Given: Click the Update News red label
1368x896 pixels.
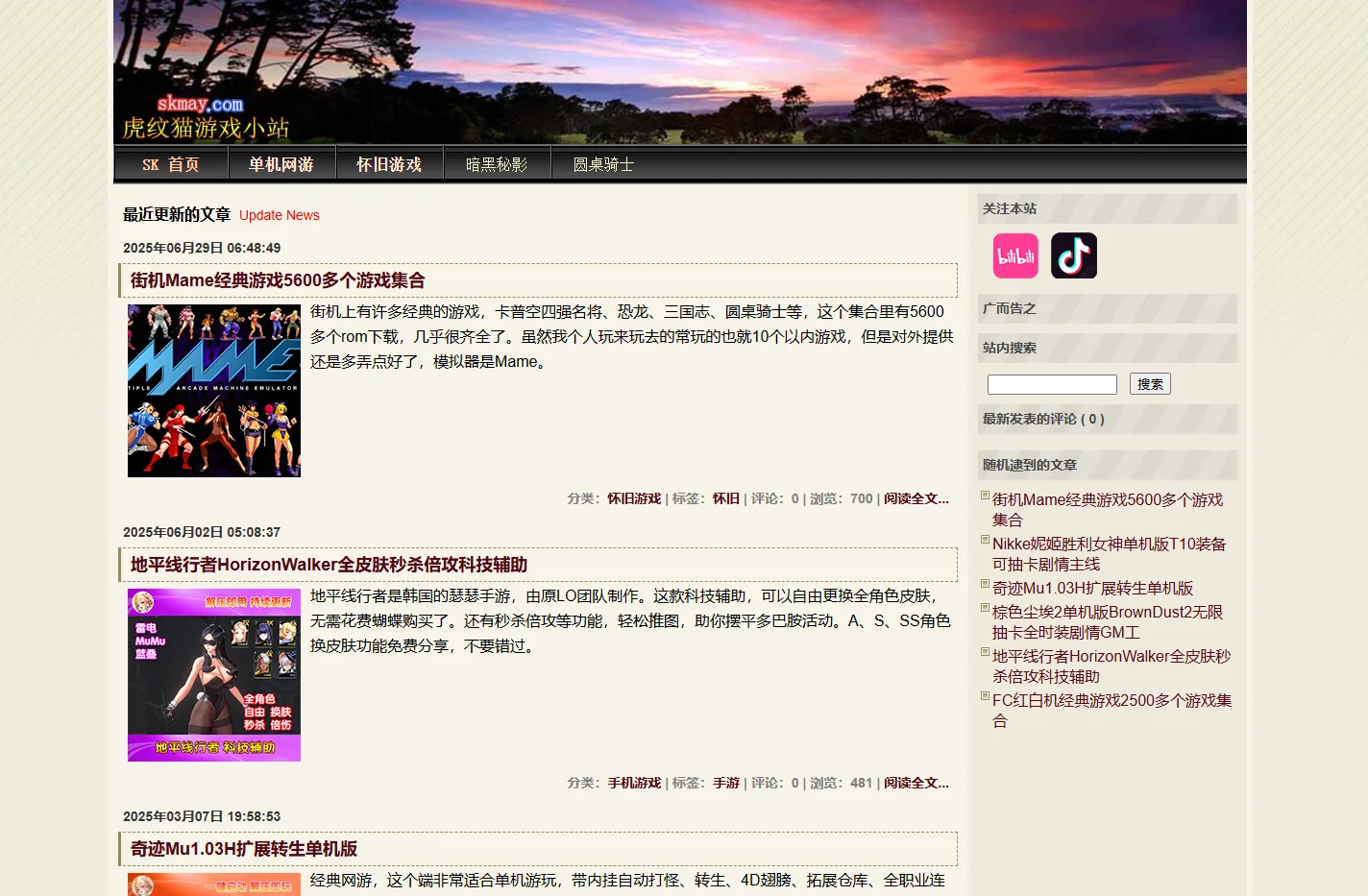Looking at the screenshot, I should point(280,215).
